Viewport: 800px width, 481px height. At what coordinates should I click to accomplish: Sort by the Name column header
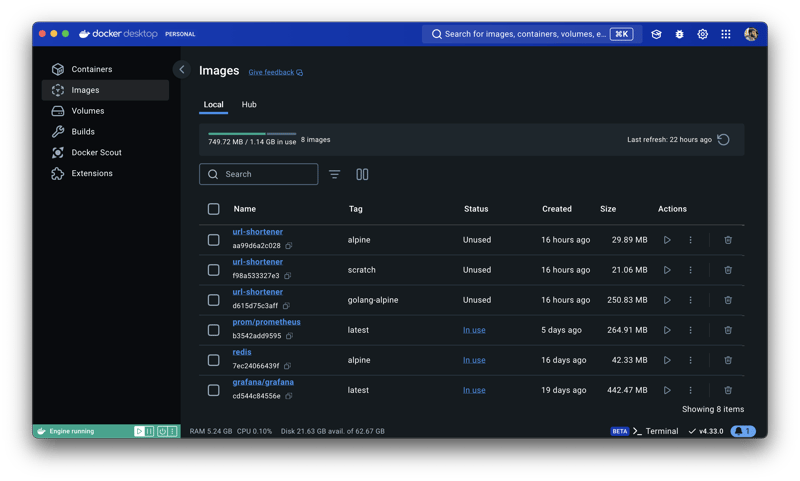click(245, 209)
